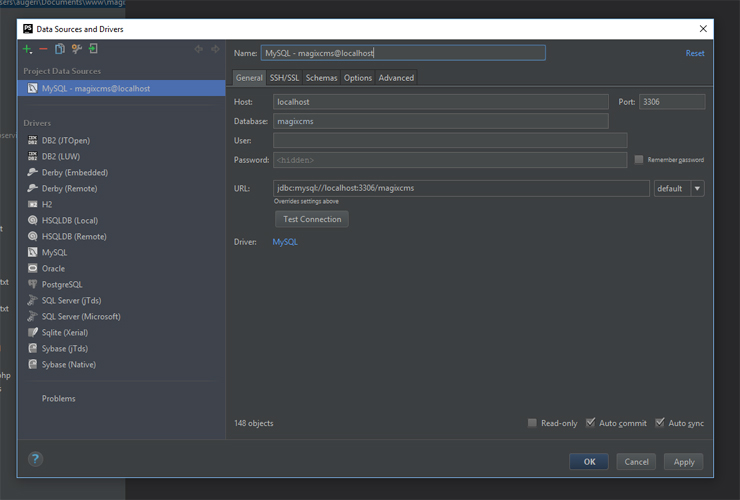Switch to the General tab
Viewport: 740px width, 500px height.
tap(249, 78)
